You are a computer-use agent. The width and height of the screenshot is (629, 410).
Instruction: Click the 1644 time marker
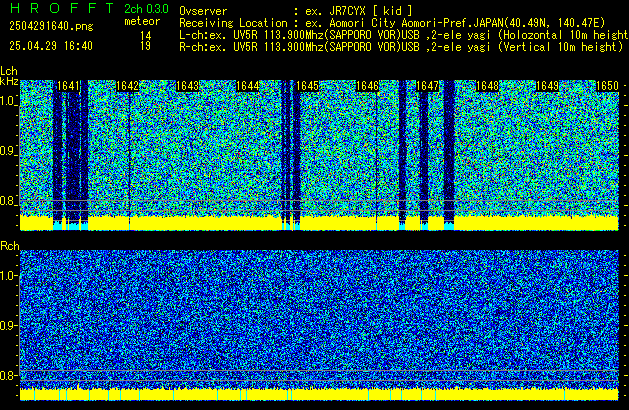pyautogui.click(x=248, y=86)
